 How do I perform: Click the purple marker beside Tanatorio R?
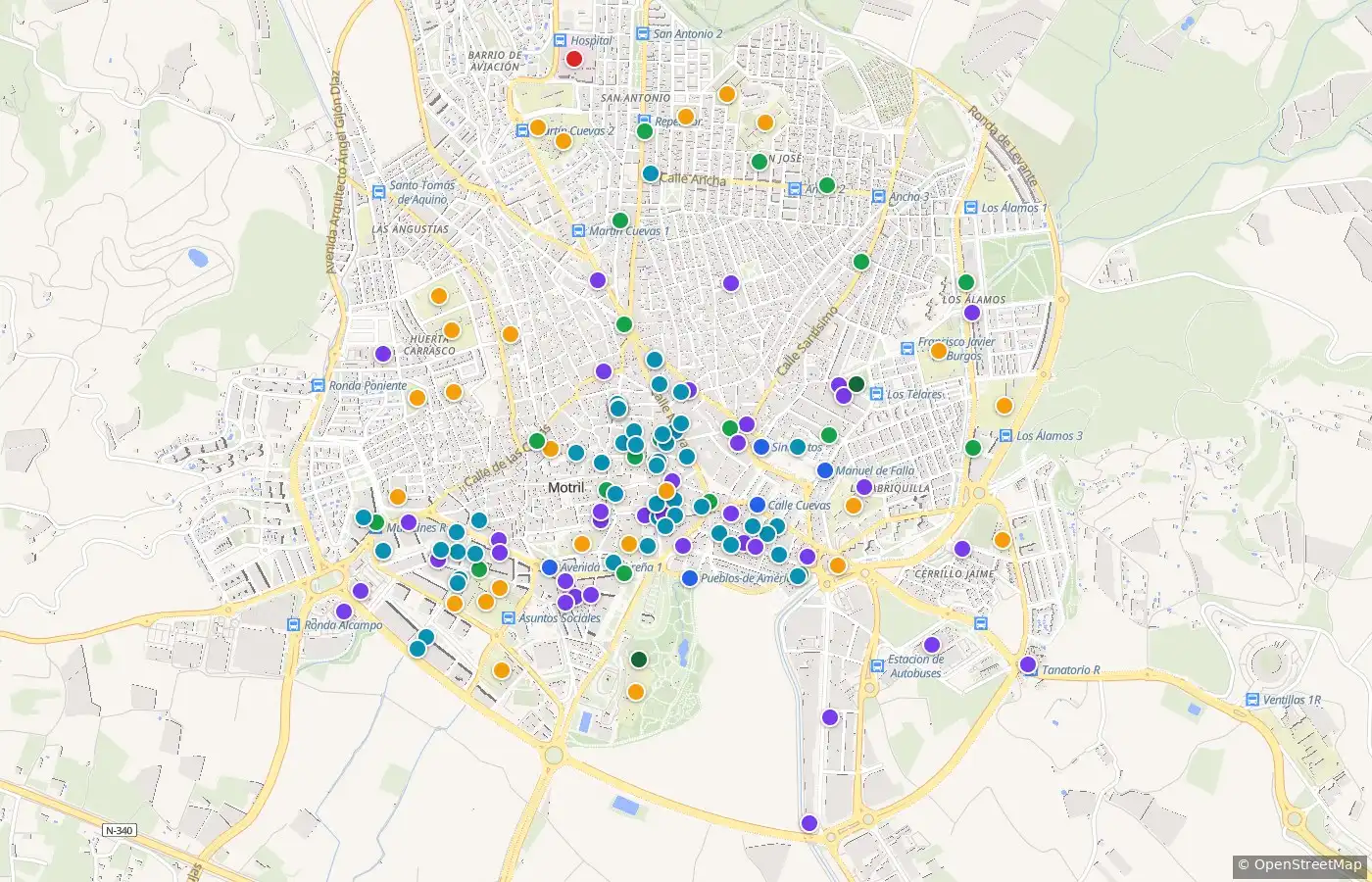coord(1028,664)
